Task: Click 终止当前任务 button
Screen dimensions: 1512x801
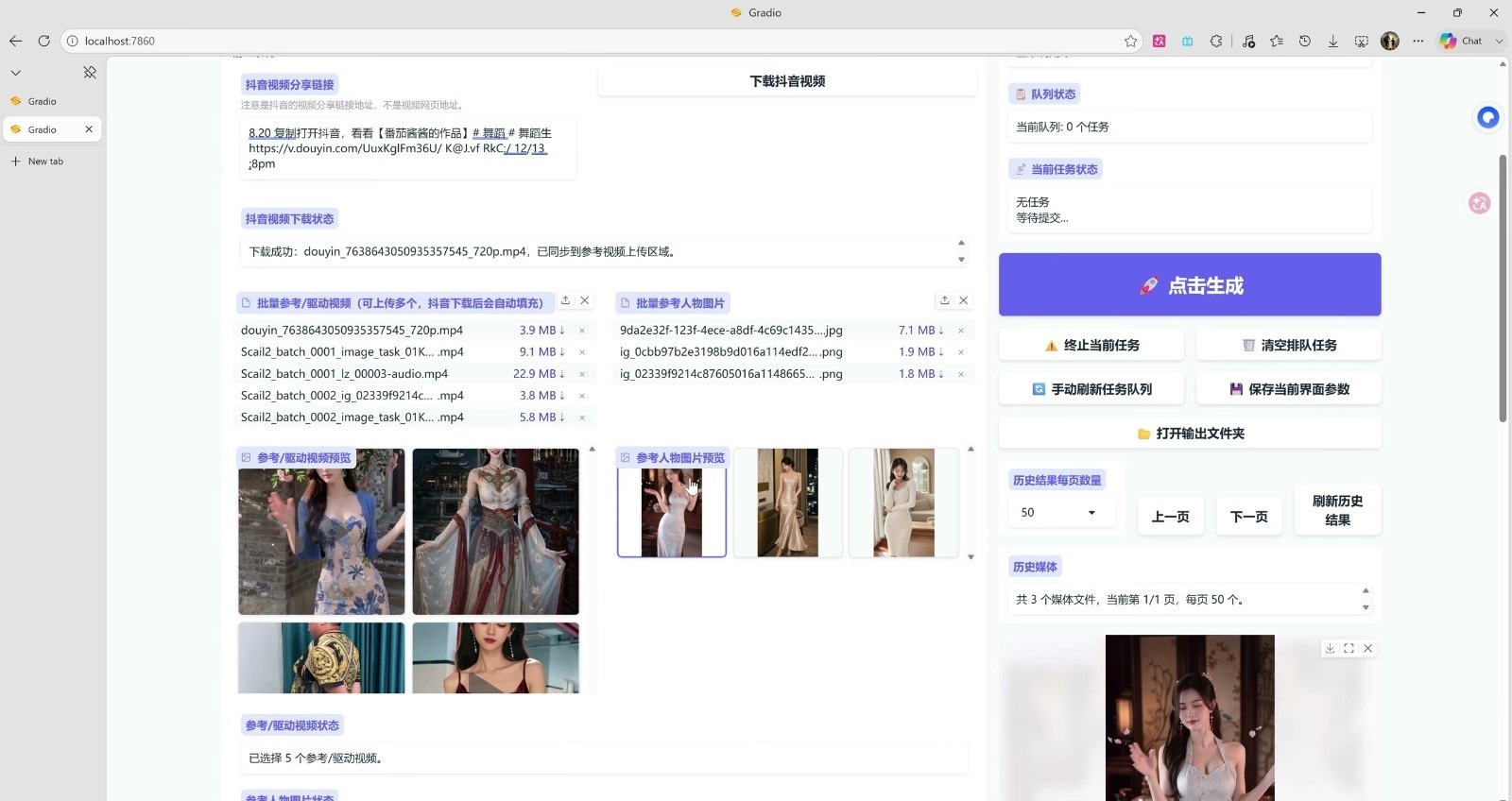Action: [1091, 346]
